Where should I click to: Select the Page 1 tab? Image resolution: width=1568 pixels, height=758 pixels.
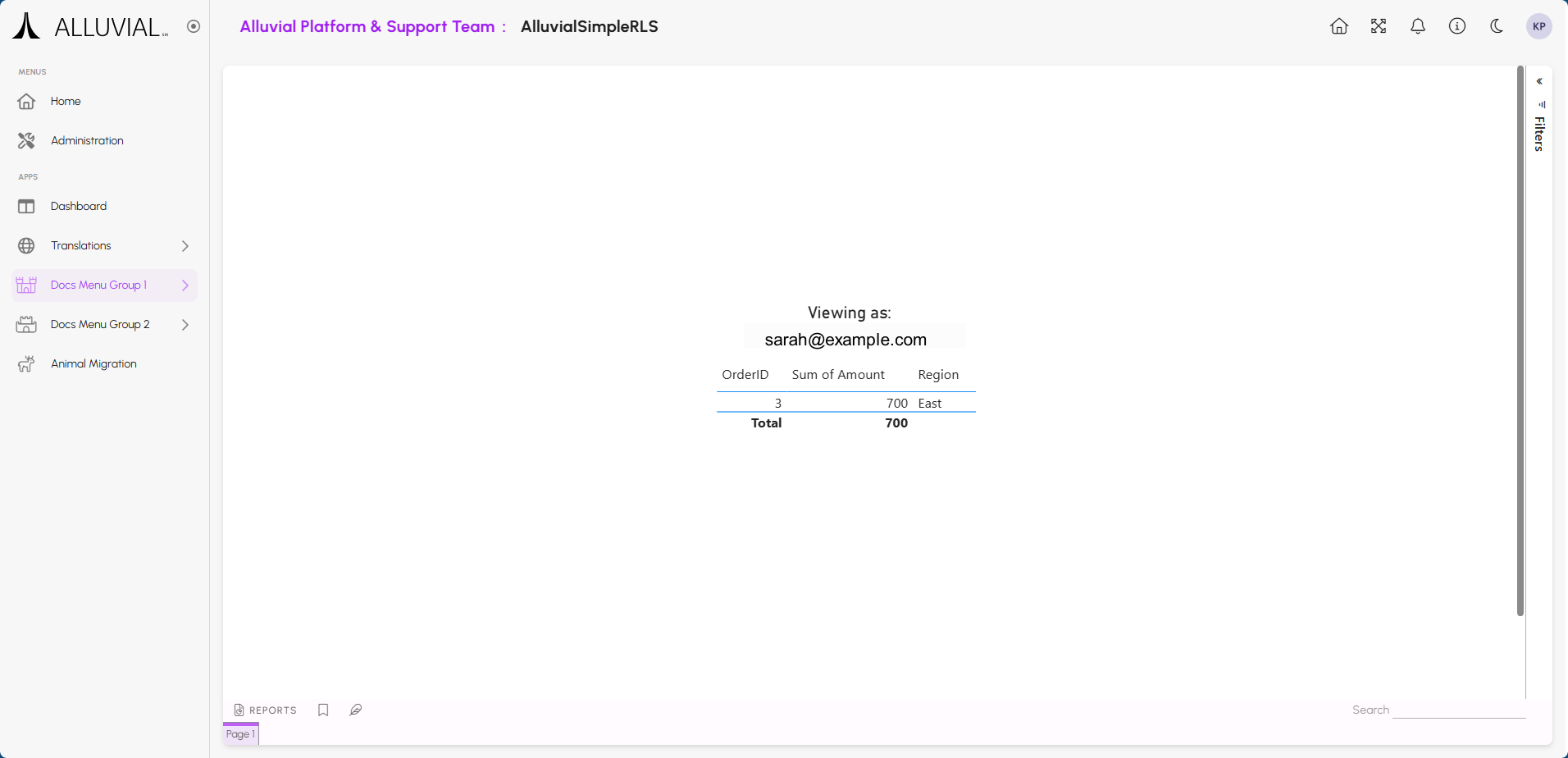[240, 734]
